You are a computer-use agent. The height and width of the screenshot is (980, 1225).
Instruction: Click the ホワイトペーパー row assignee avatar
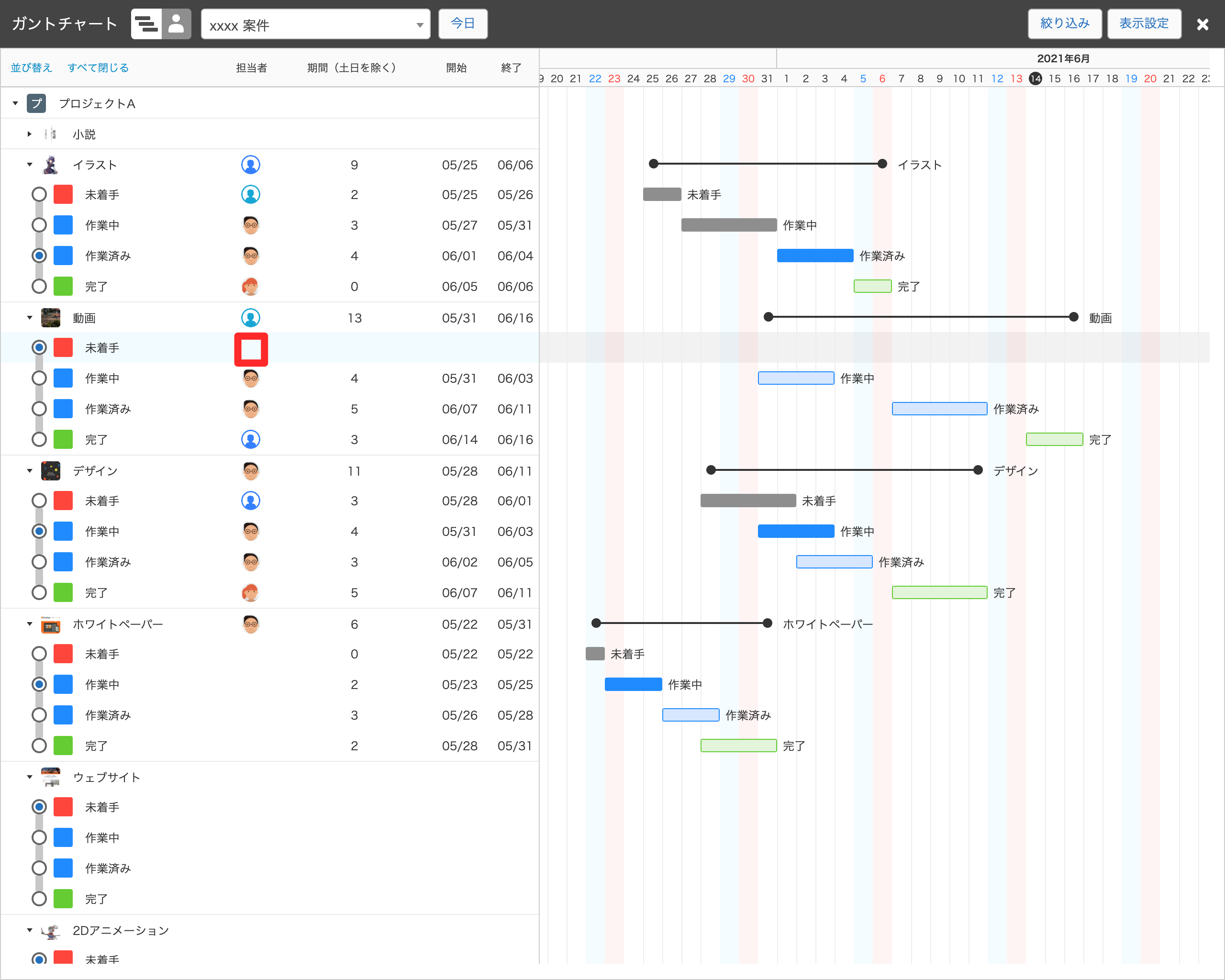tap(251, 624)
